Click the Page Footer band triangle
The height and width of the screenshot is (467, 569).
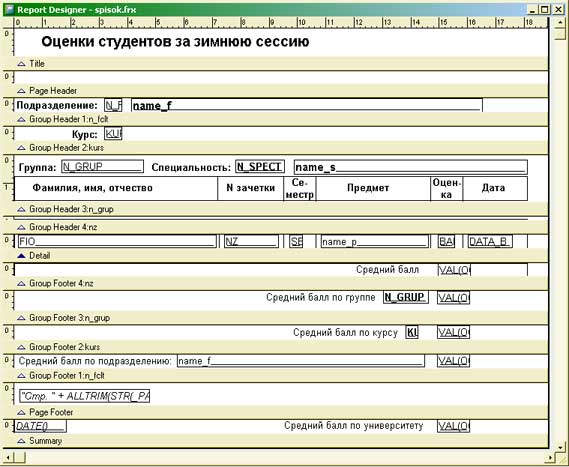21,413
